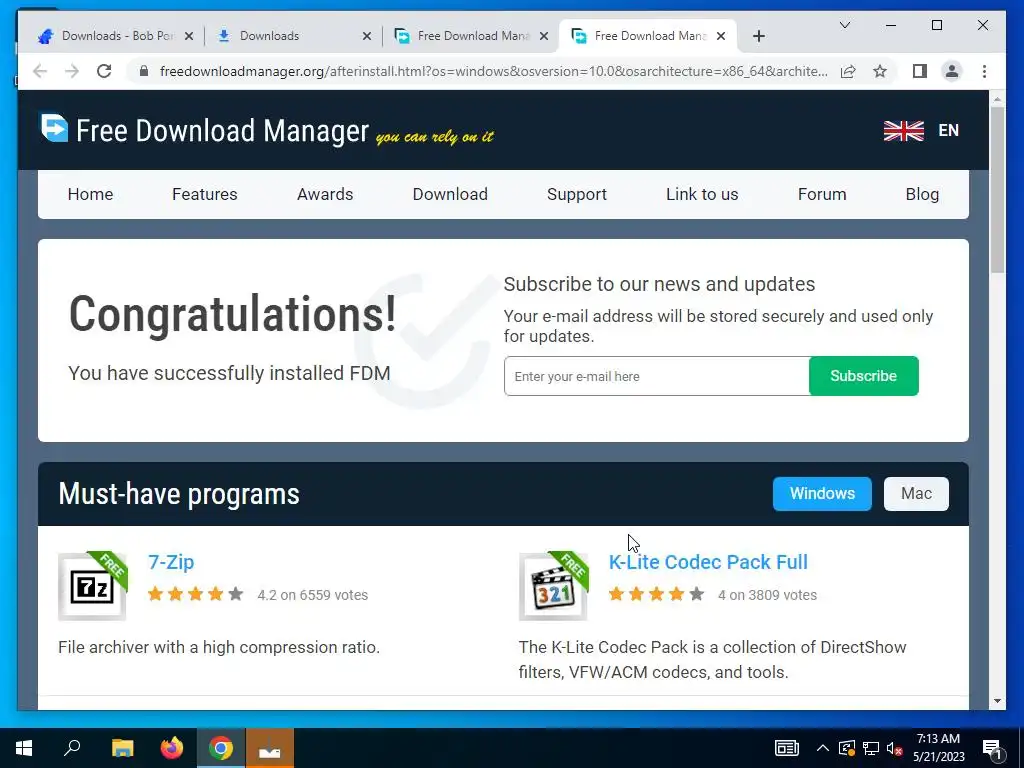
Task: Click the scrollbar down arrow
Action: coord(997,701)
